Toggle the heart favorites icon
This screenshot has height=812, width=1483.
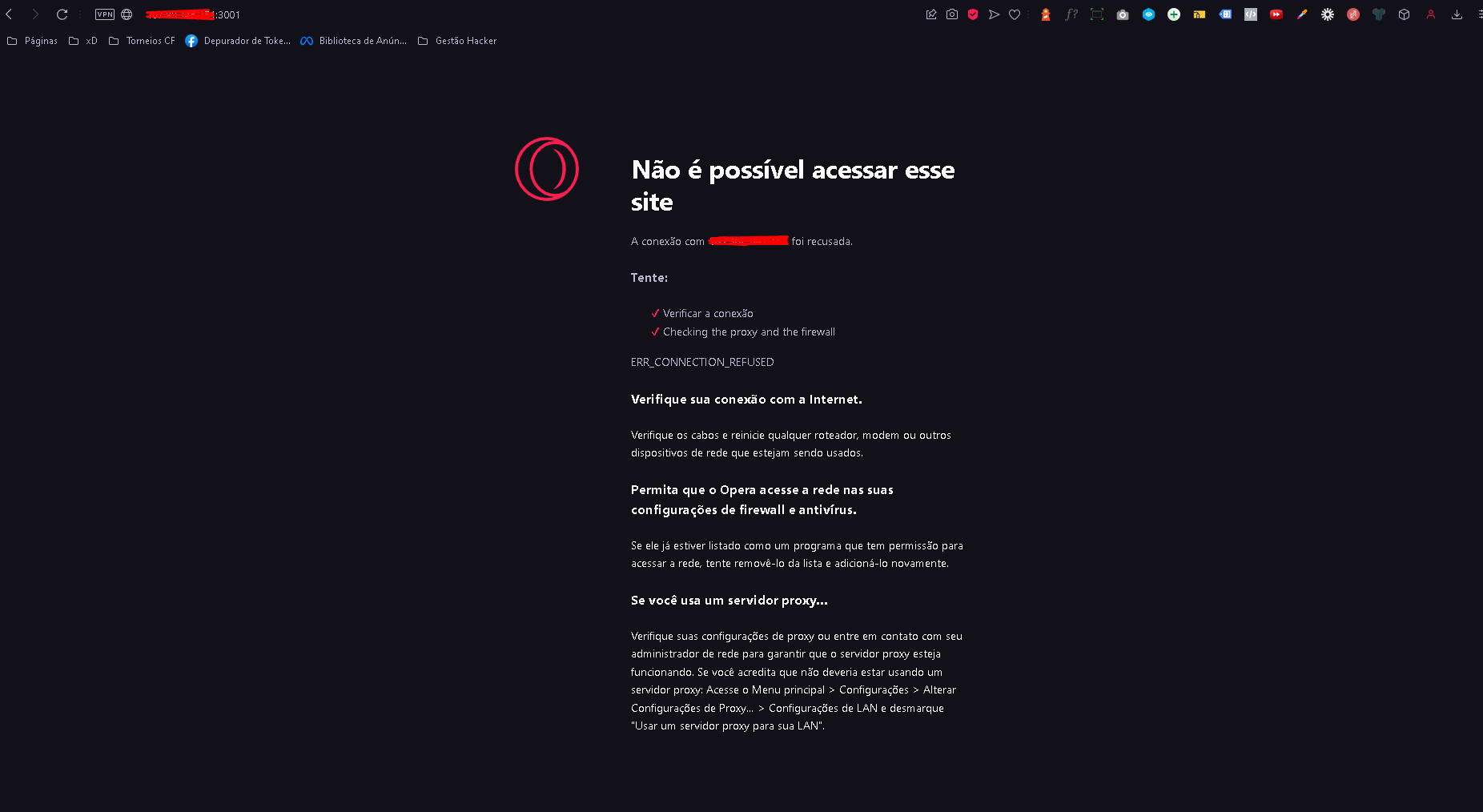(1014, 14)
